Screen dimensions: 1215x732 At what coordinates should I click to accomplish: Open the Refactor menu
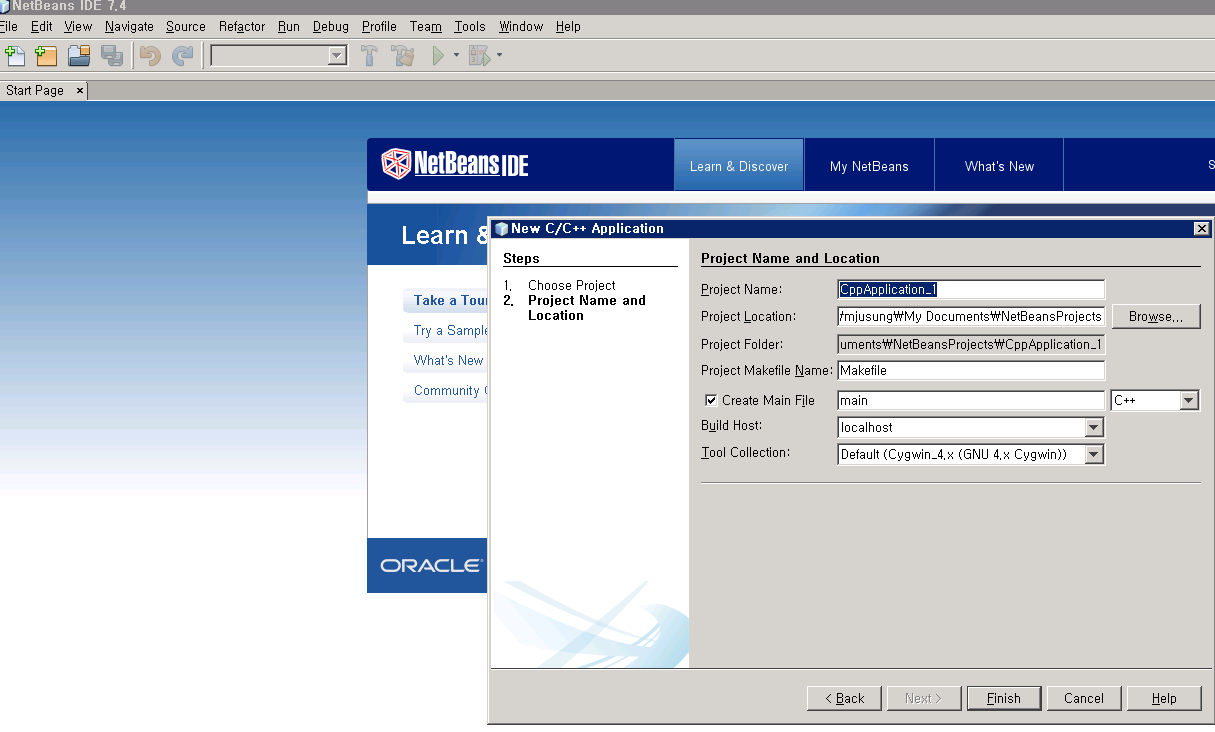(242, 26)
